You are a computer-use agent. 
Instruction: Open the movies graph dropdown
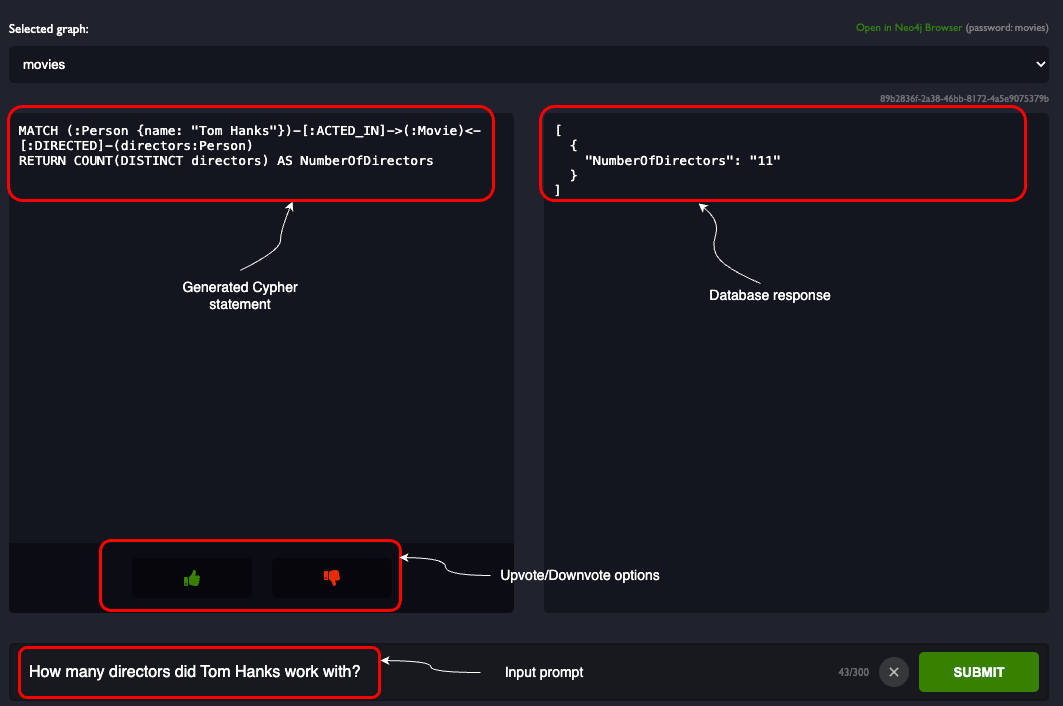point(529,64)
